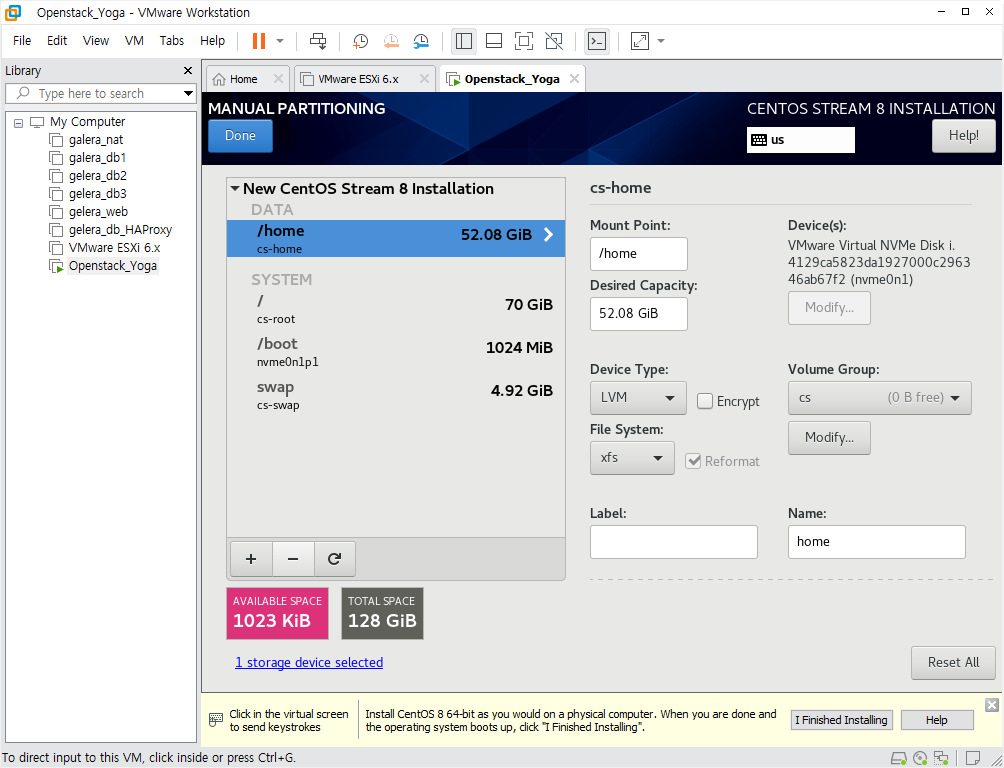Open the View menu
This screenshot has width=1004, height=768.
95,40
